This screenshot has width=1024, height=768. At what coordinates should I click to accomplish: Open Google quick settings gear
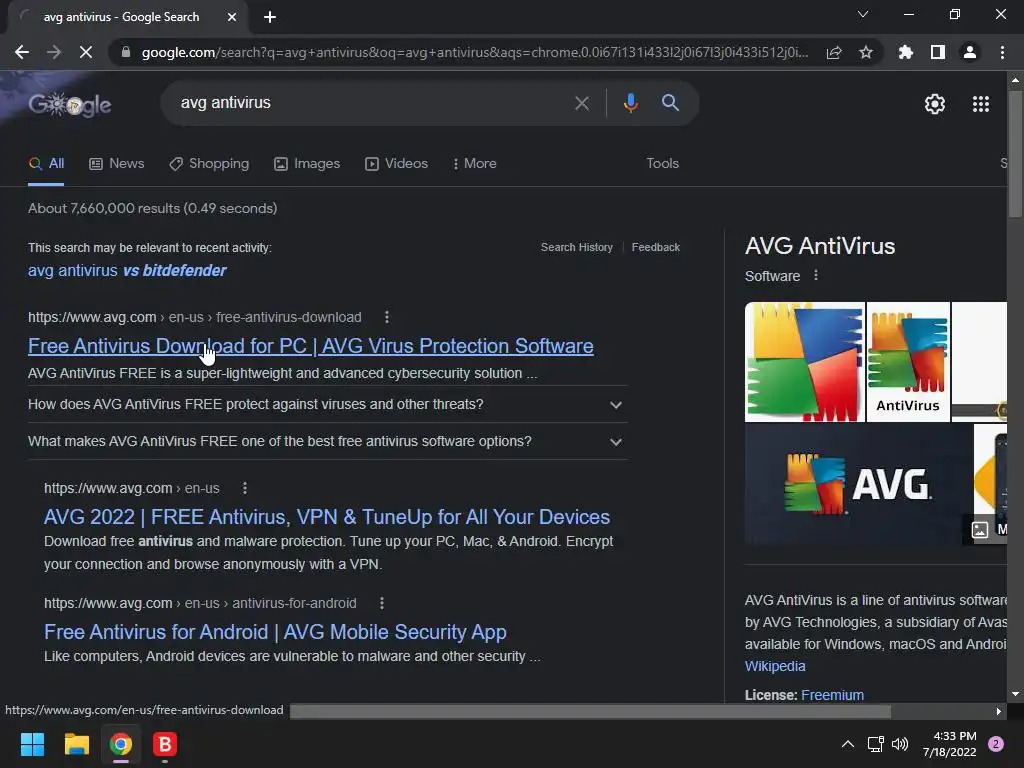click(935, 104)
